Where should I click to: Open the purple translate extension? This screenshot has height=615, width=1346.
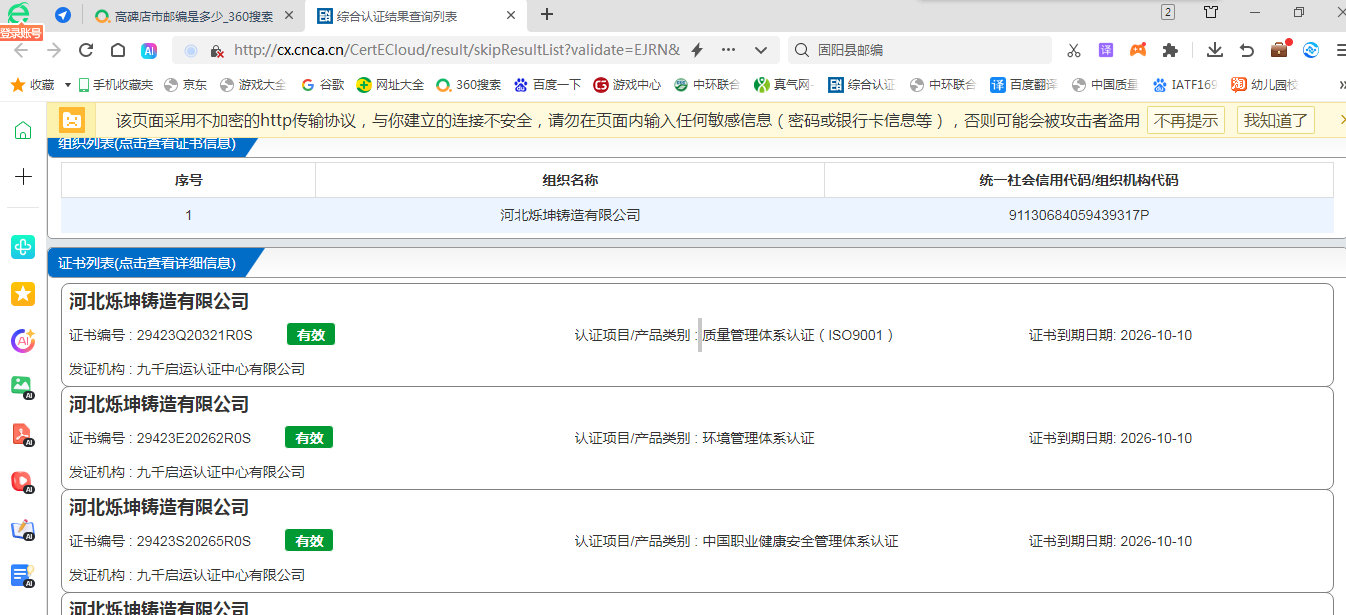(1106, 50)
